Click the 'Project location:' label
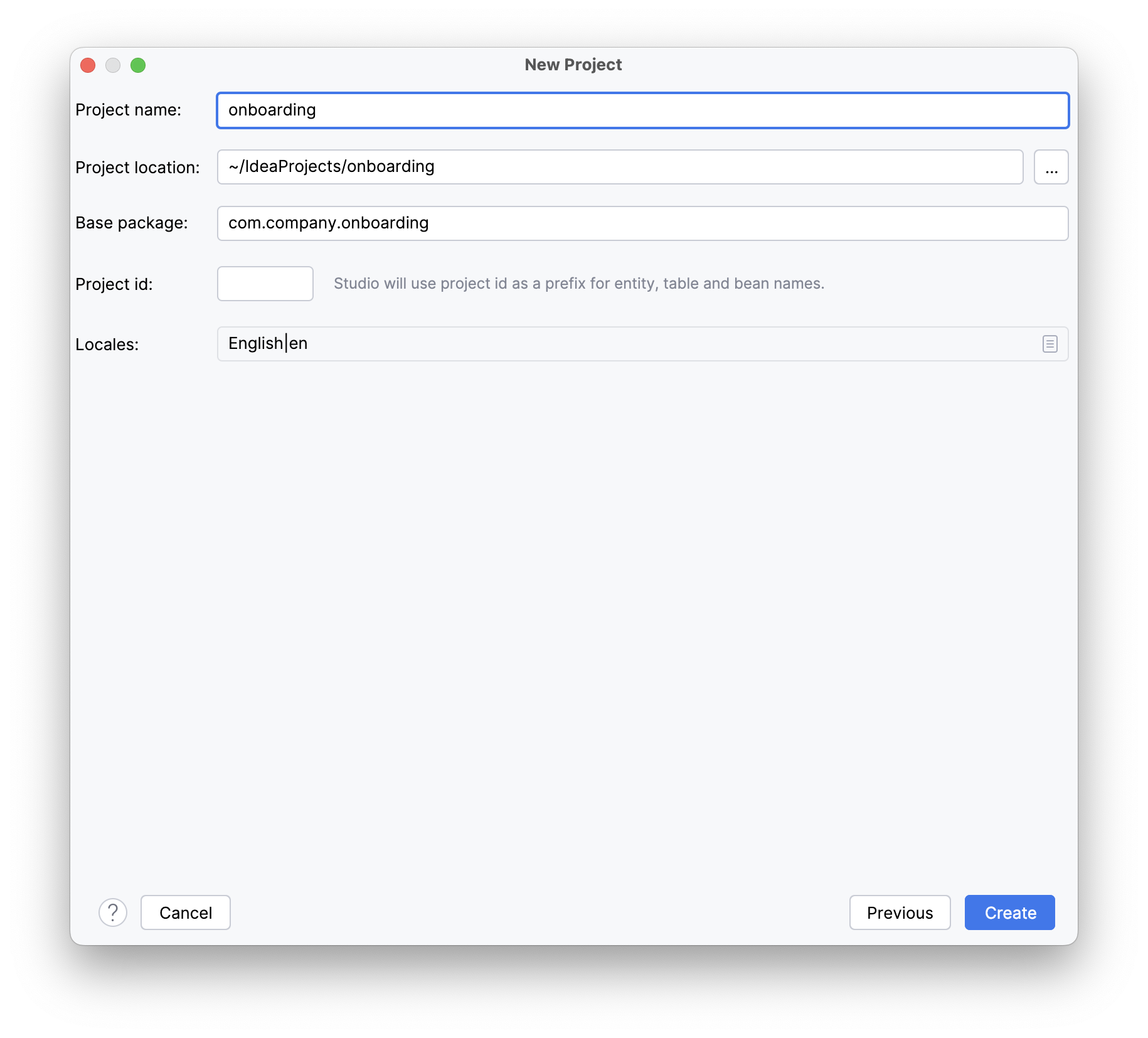The width and height of the screenshot is (1148, 1038). [137, 168]
